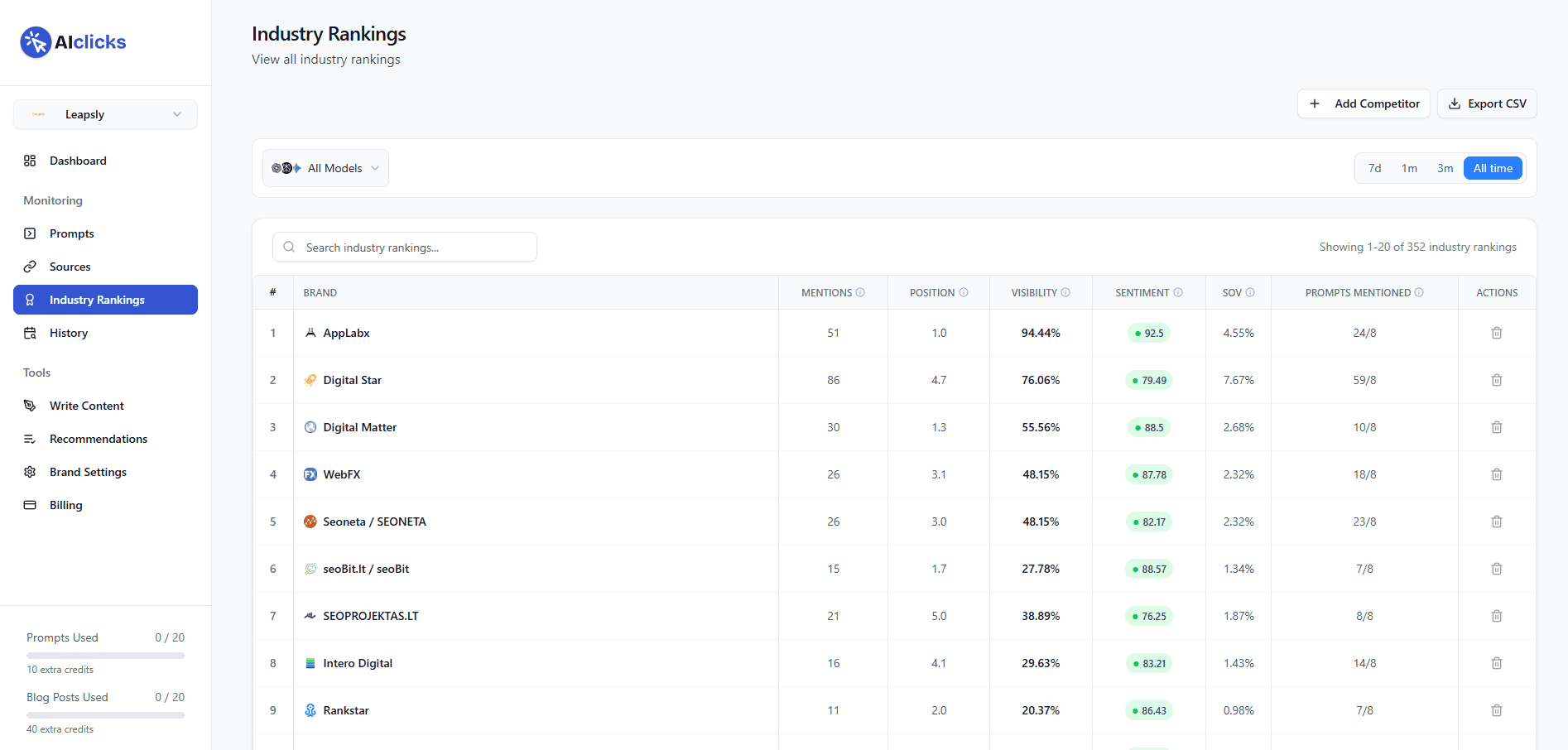This screenshot has height=750, width=1568.
Task: Select Industry Rankings in sidebar
Action: [105, 300]
